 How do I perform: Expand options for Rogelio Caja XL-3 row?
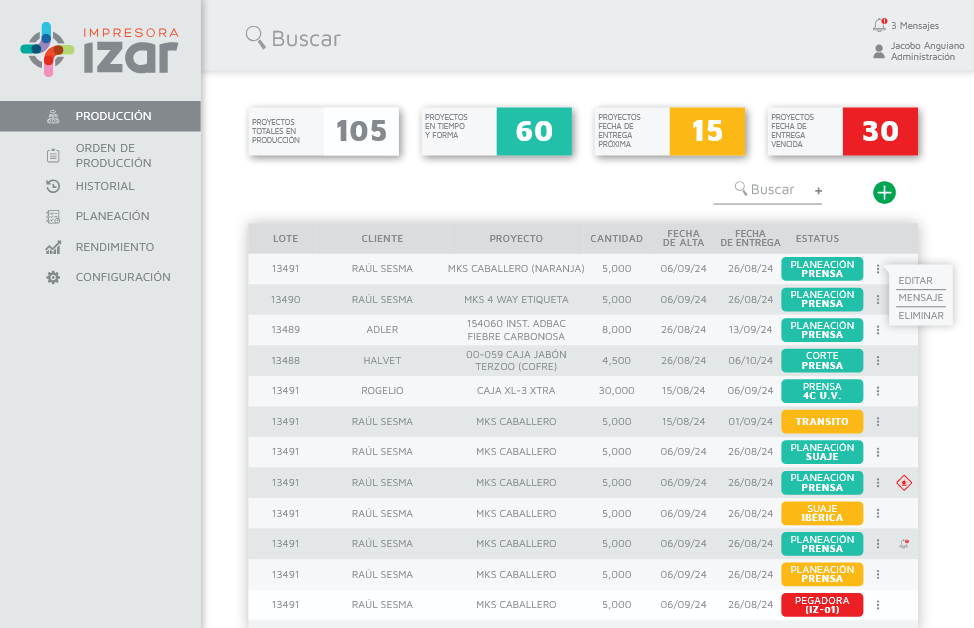878,391
